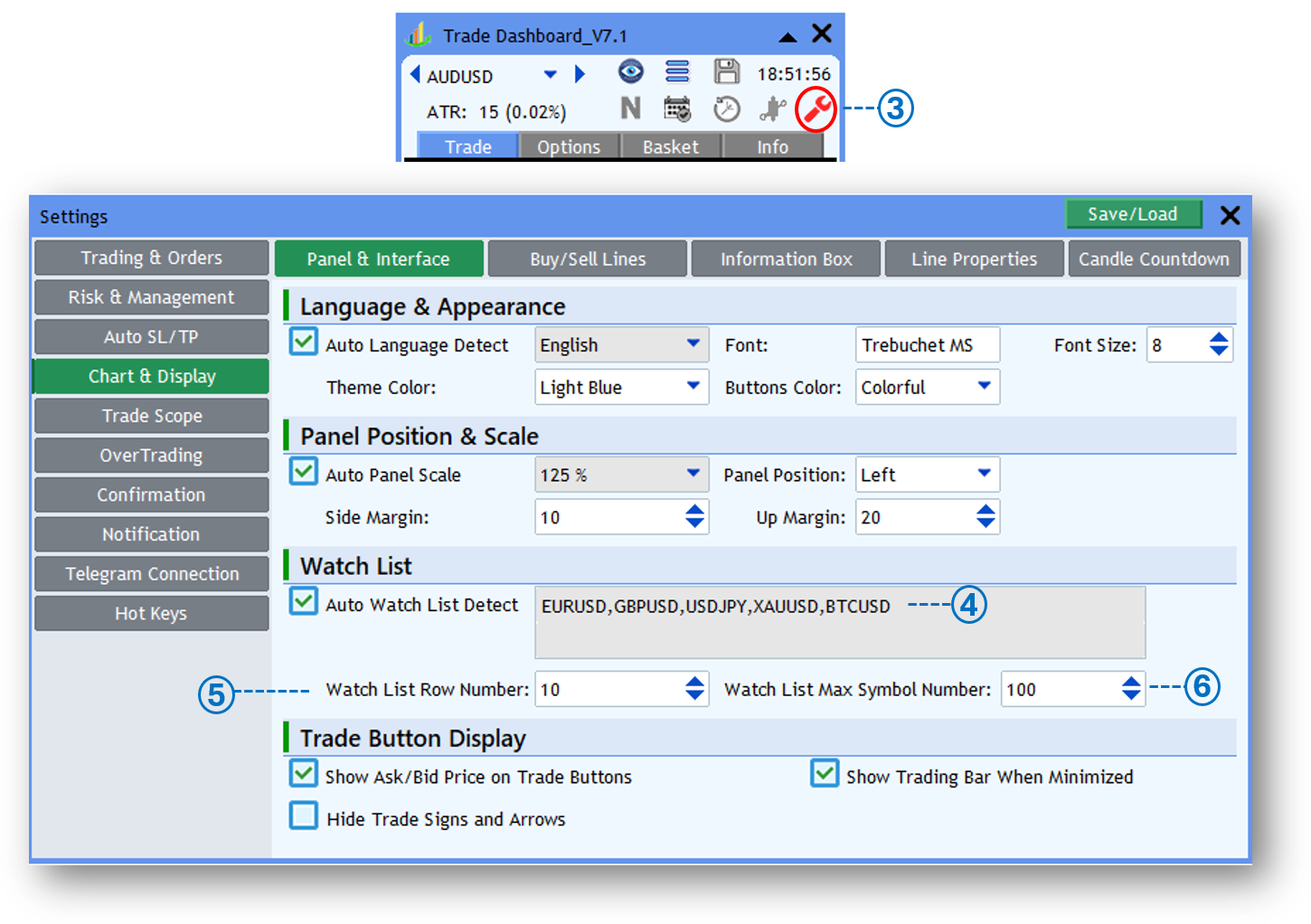The image size is (1311, 924).
Task: Click the Watch List Row Number field
Action: point(621,689)
